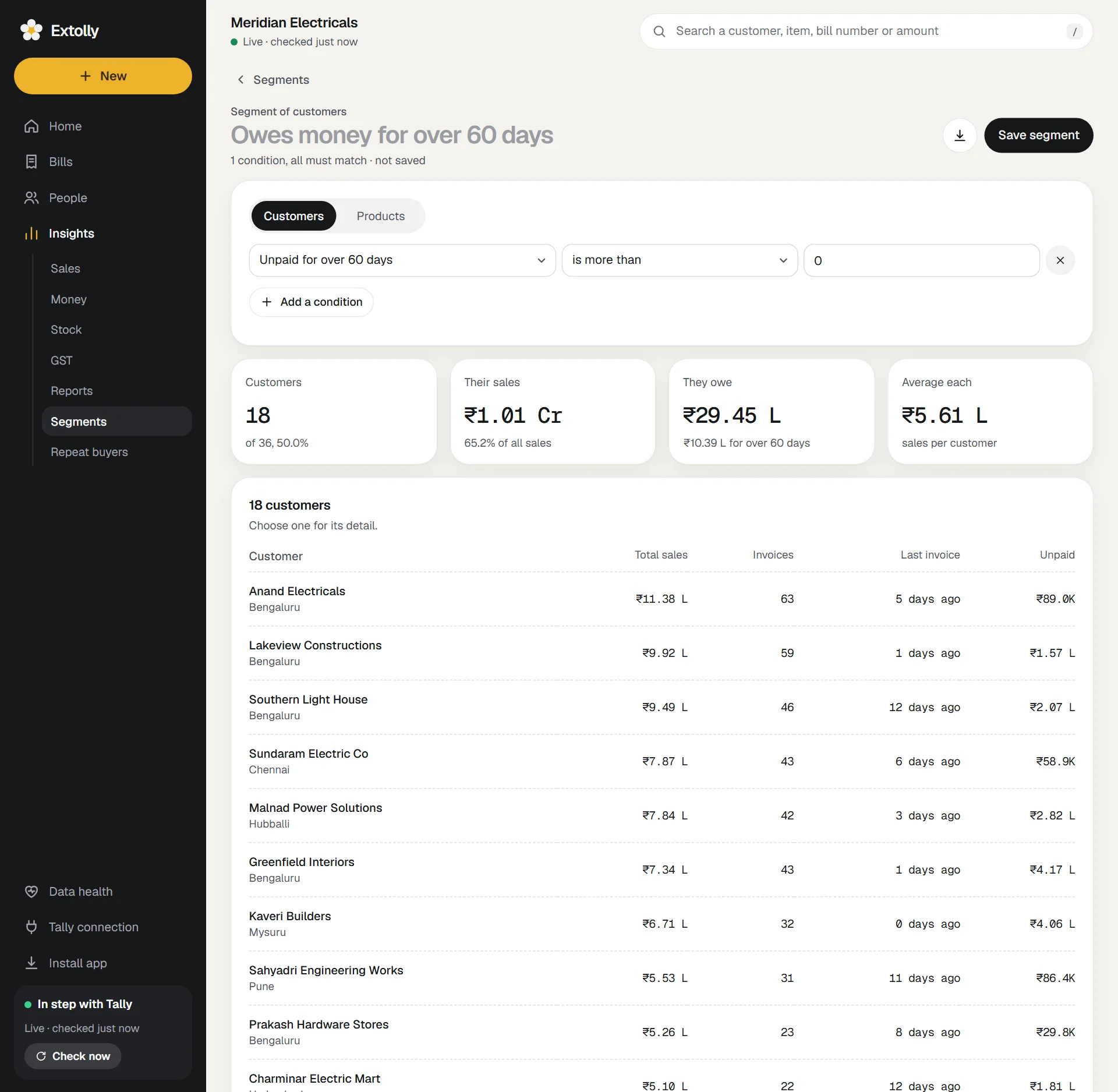Click Install app in sidebar

coord(103,963)
